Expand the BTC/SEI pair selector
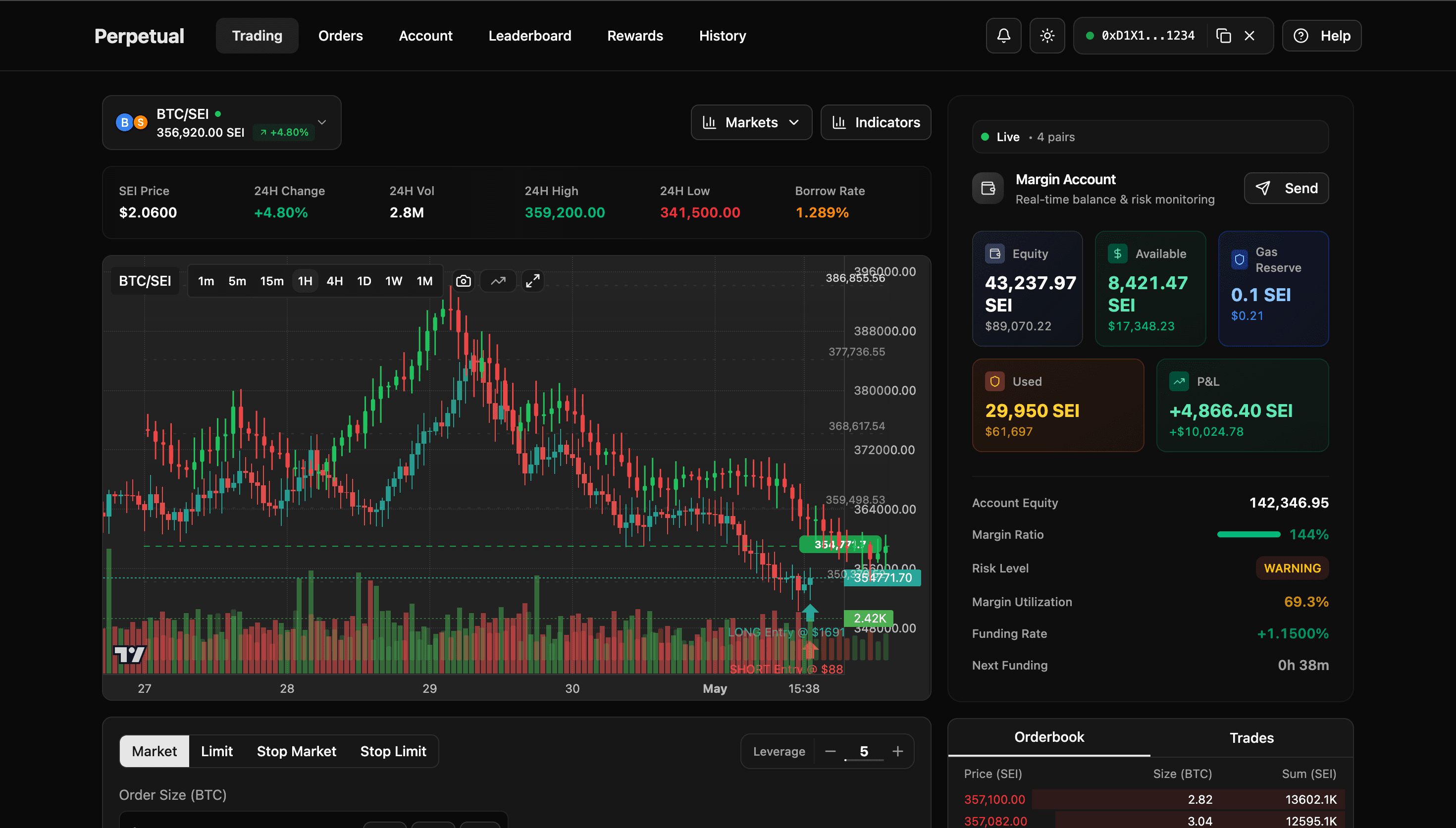 222,123
